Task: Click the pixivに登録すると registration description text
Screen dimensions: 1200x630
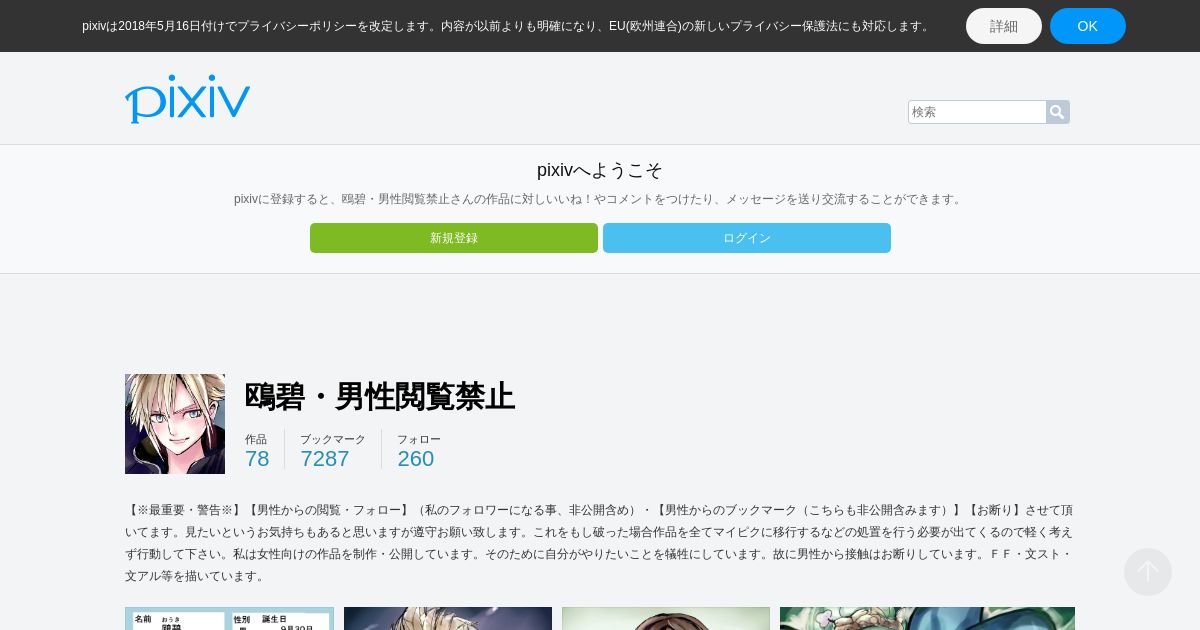Action: tap(600, 199)
